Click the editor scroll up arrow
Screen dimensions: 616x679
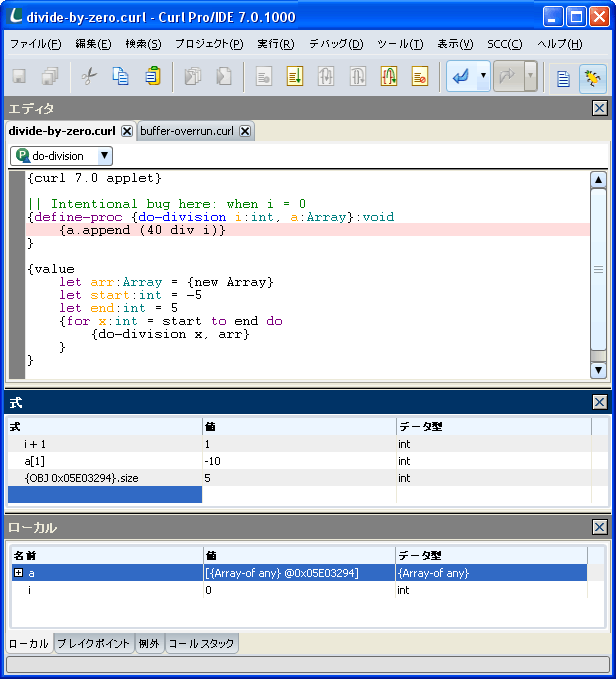[598, 179]
